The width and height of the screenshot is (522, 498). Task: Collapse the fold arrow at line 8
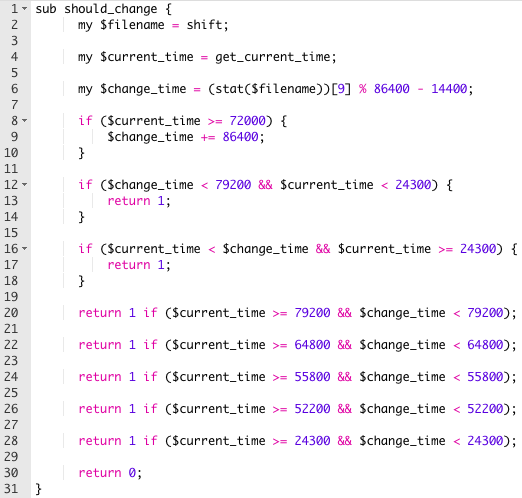(x=25, y=121)
